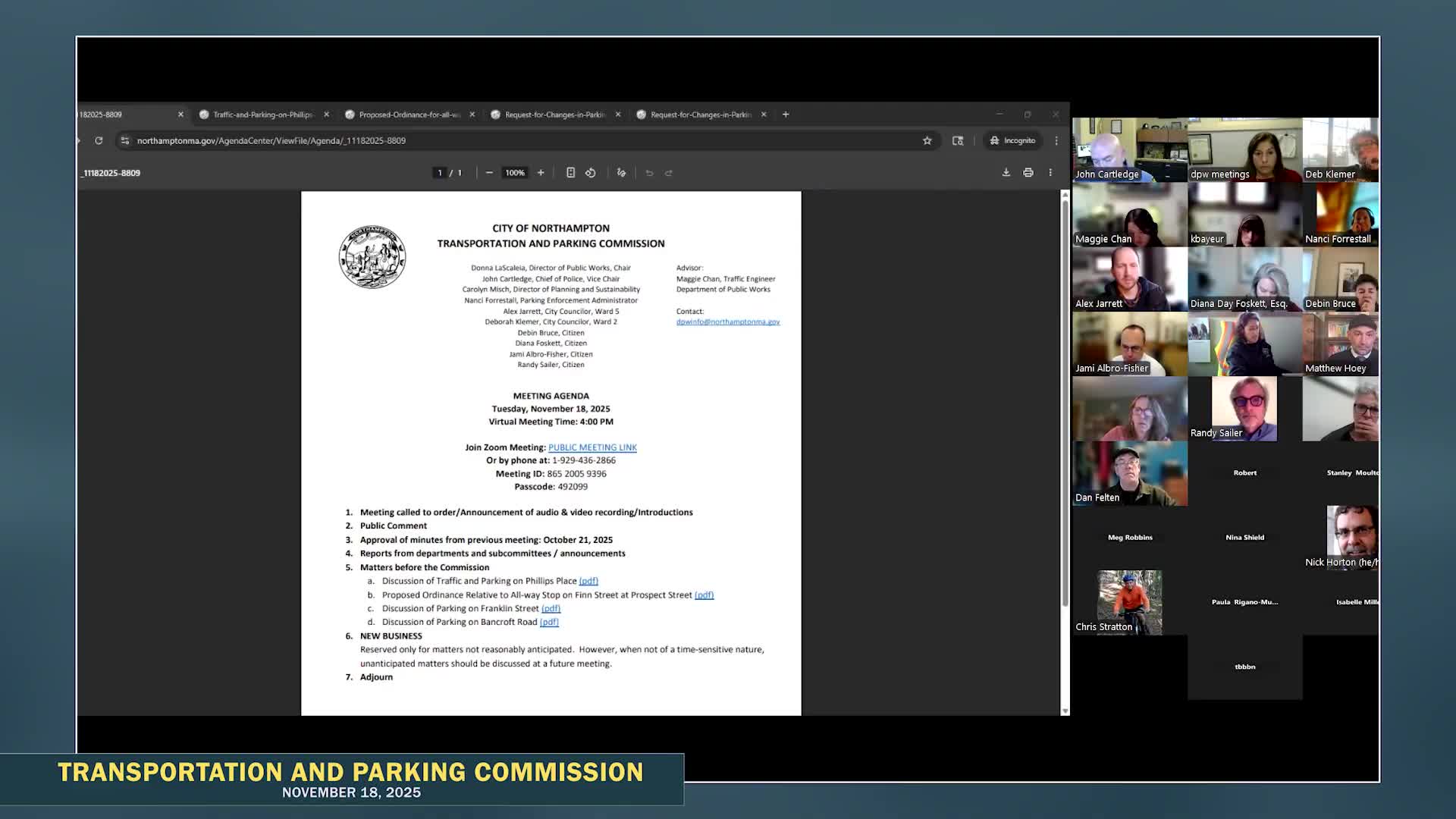
Task: Reload the page with the refresh icon
Action: click(x=99, y=140)
